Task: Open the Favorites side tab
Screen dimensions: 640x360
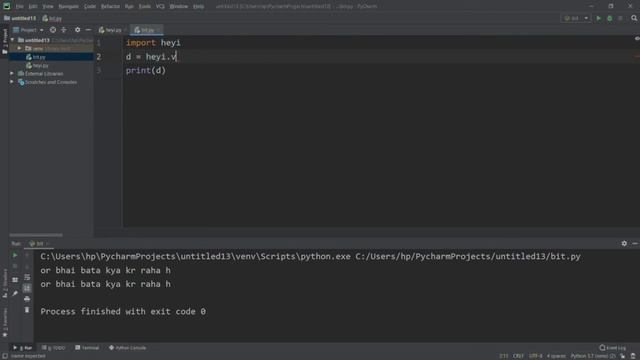Action: click(x=4, y=322)
